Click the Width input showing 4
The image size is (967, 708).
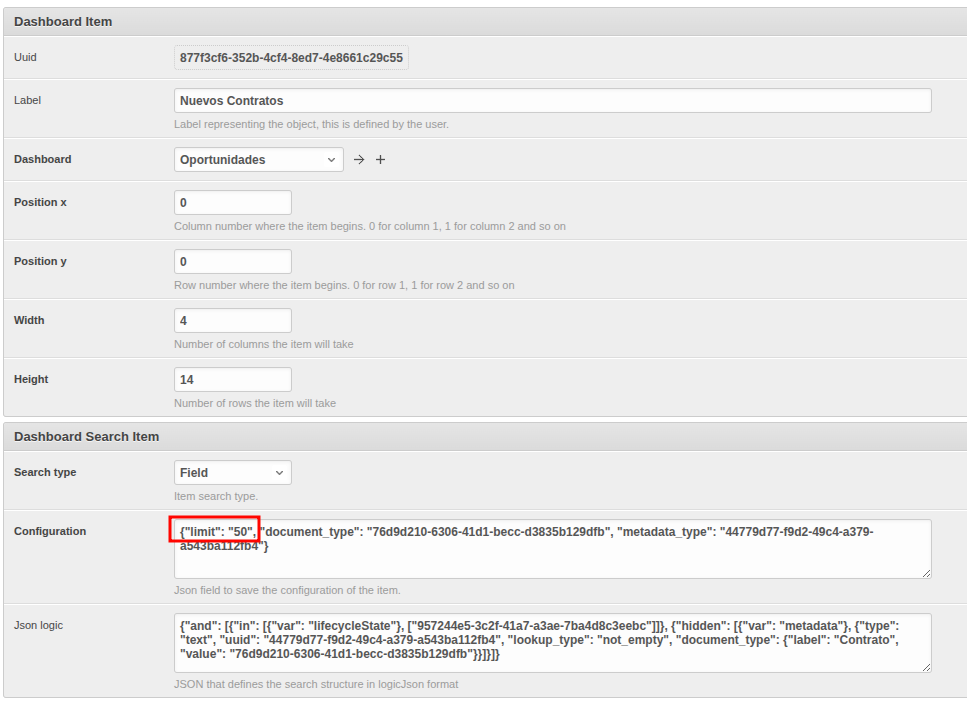point(232,321)
